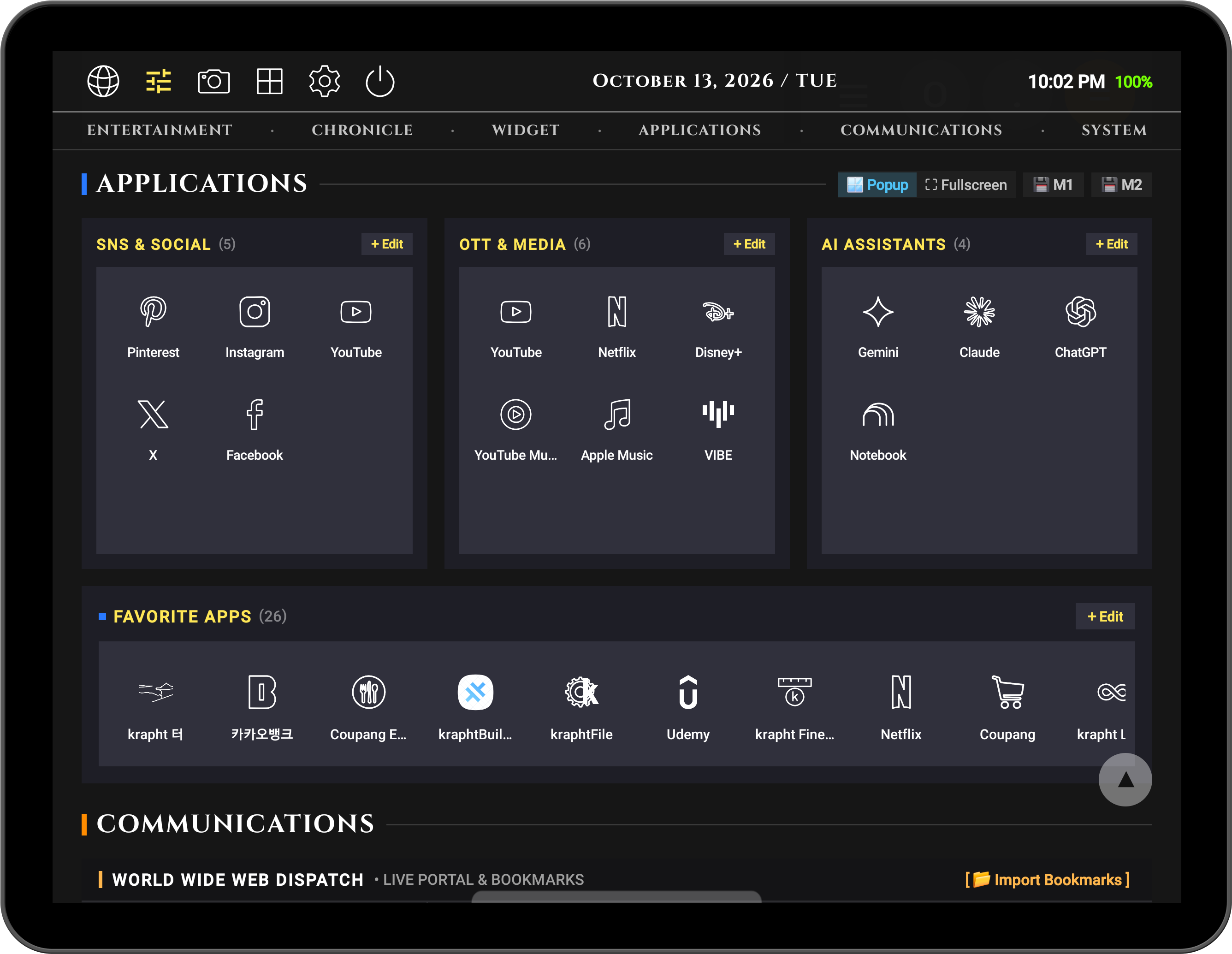Click the bottom horizontal drag handle

point(616,897)
